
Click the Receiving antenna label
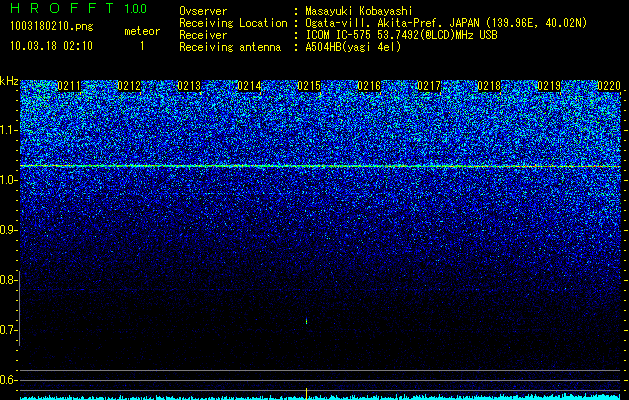pyautogui.click(x=230, y=47)
